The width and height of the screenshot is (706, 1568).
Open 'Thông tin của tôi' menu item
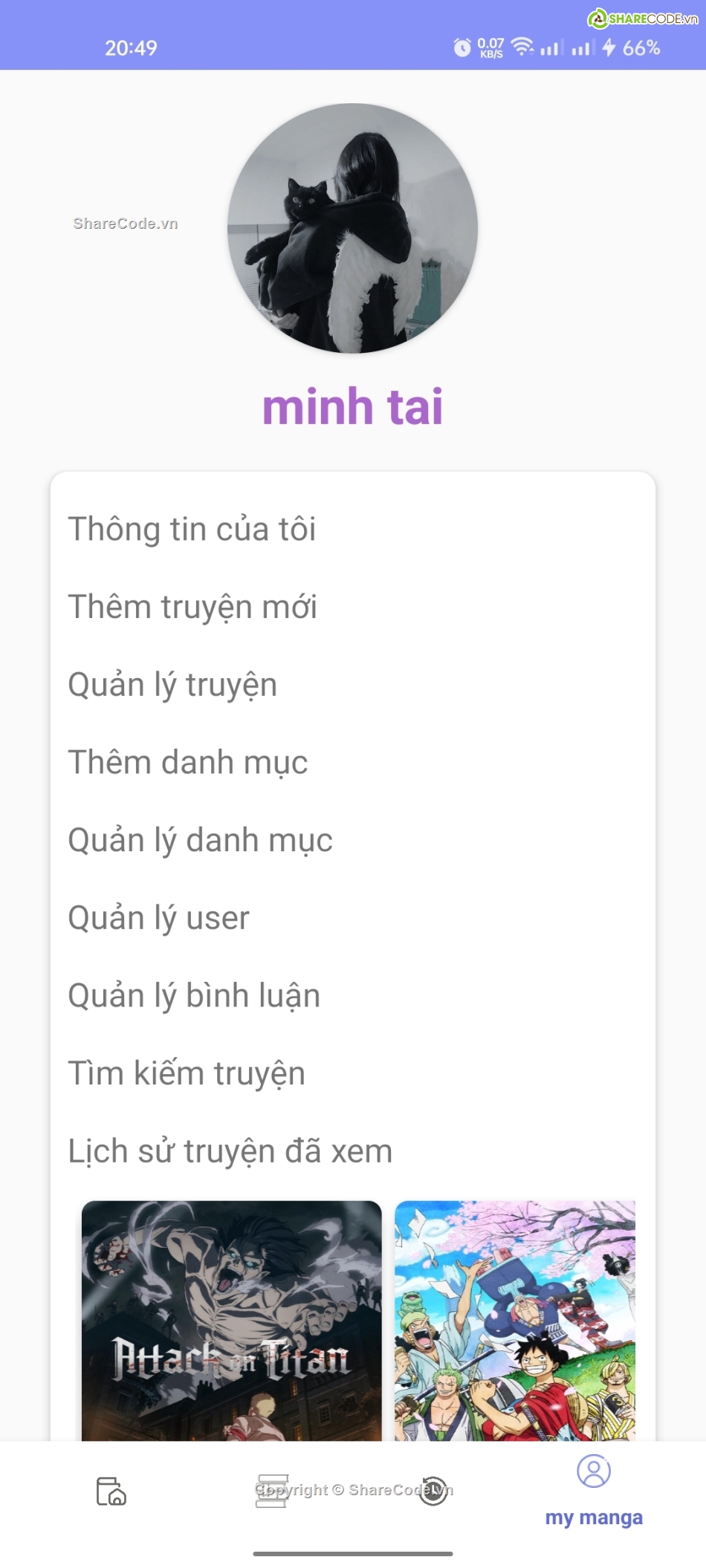coord(192,530)
